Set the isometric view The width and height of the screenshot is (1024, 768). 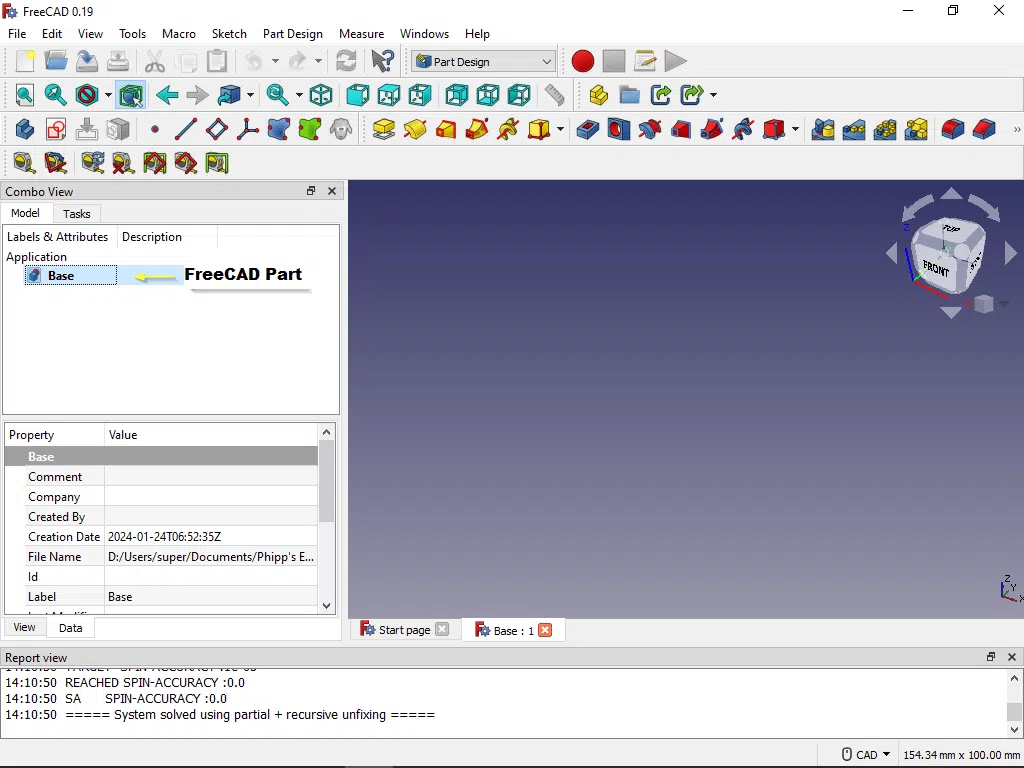click(x=321, y=95)
